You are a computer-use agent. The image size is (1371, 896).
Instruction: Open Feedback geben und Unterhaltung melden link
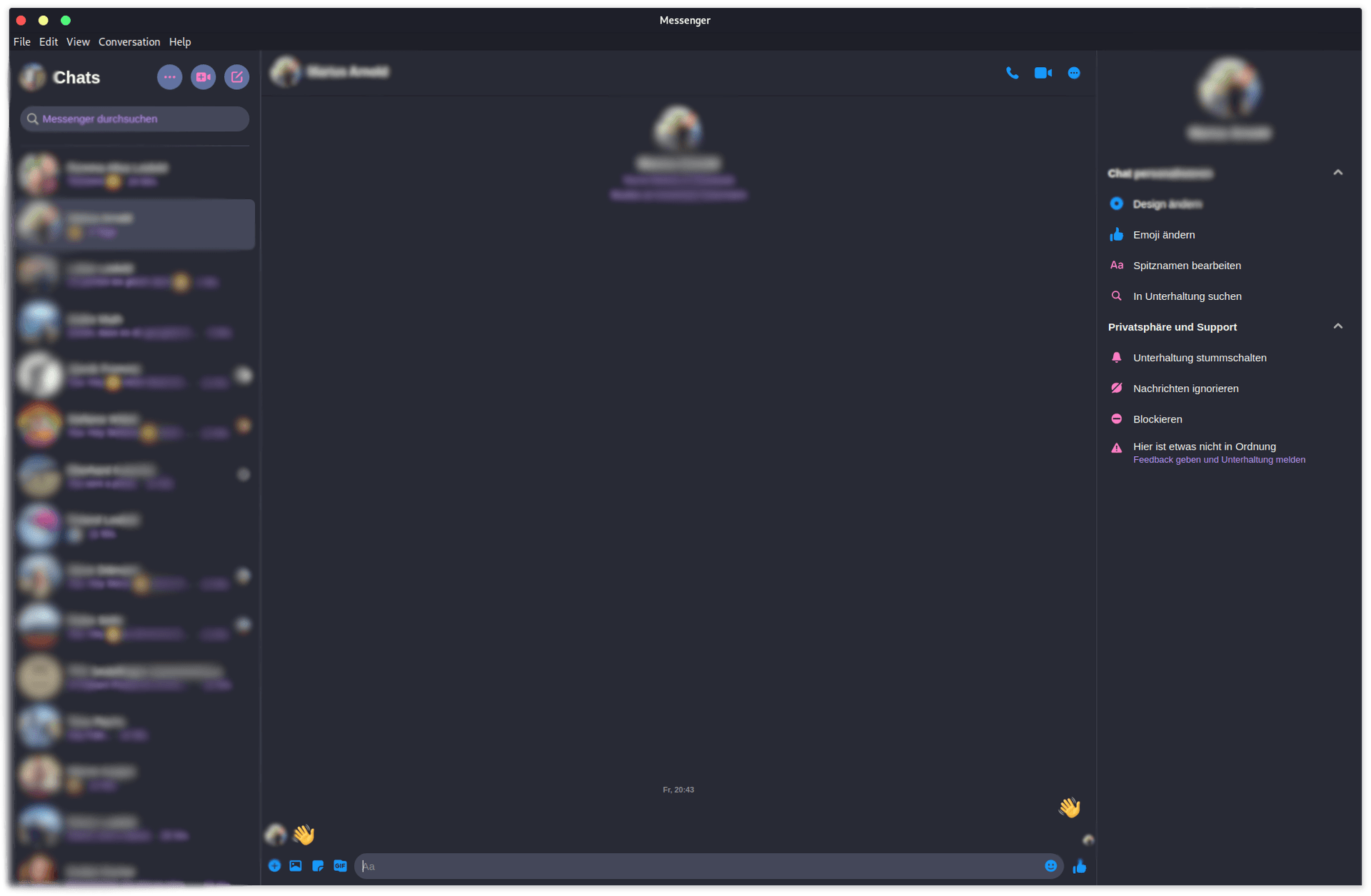point(1219,460)
